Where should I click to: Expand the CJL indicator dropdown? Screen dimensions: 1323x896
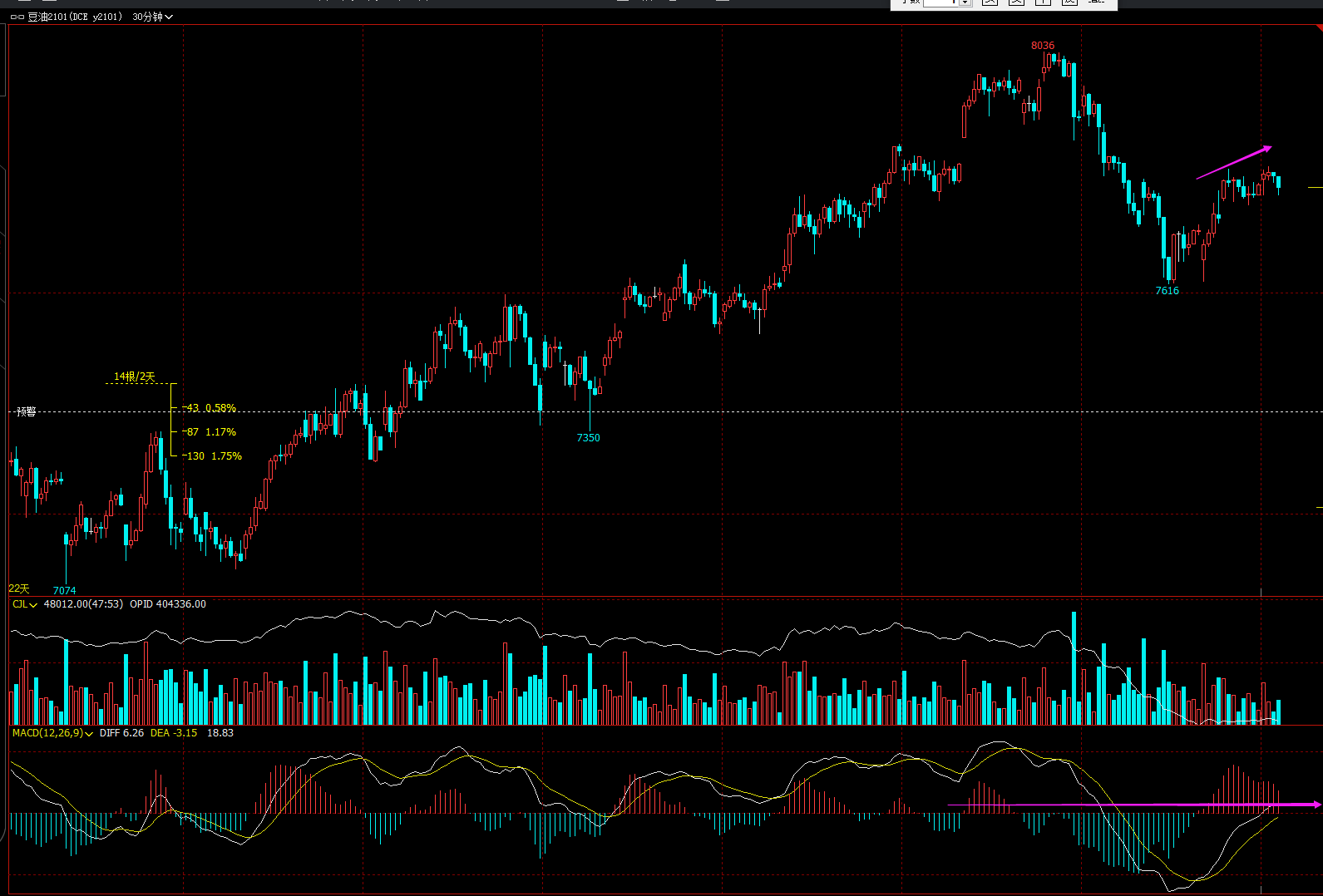point(25,604)
